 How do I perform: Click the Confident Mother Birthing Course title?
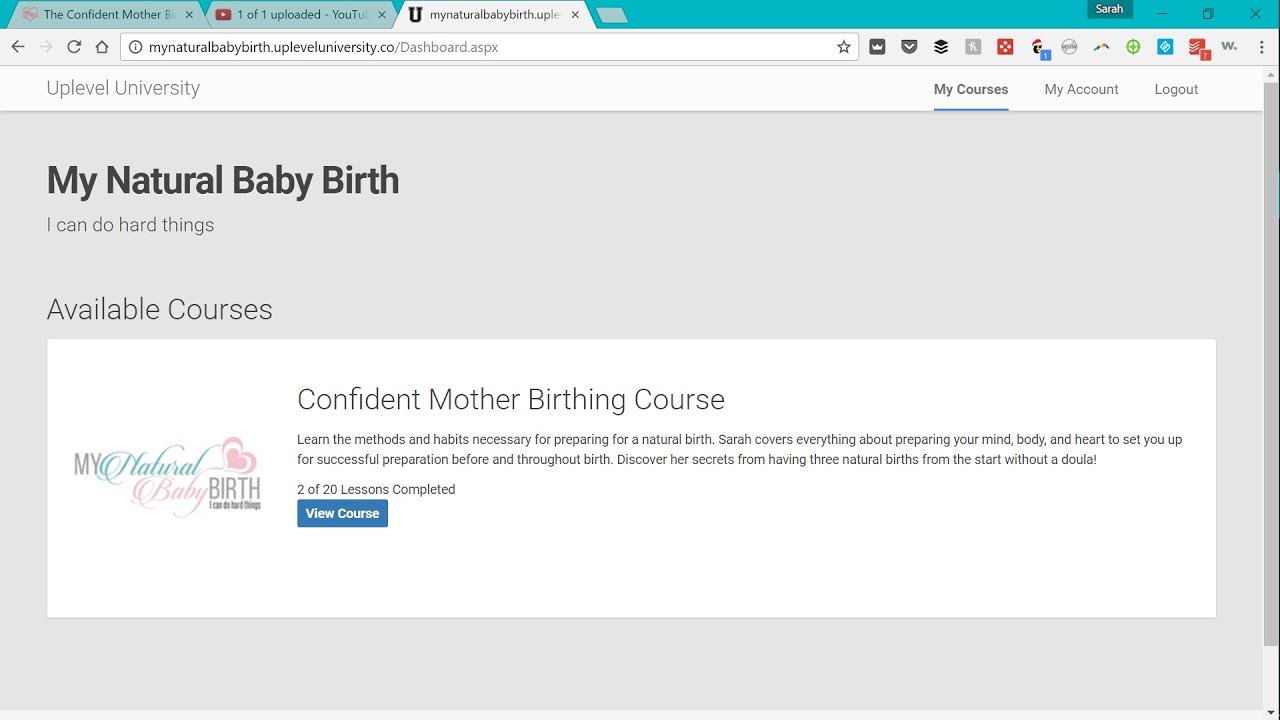pyautogui.click(x=511, y=399)
